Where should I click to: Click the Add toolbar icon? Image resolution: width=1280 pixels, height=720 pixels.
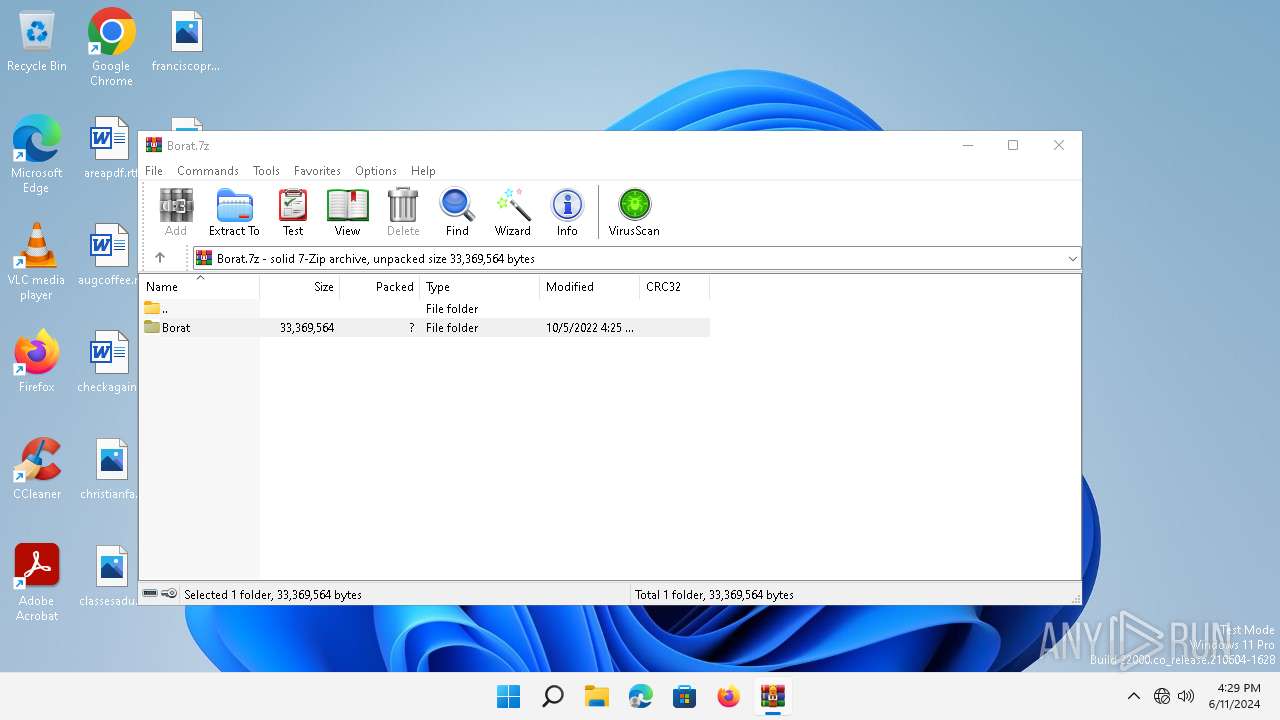click(x=176, y=212)
